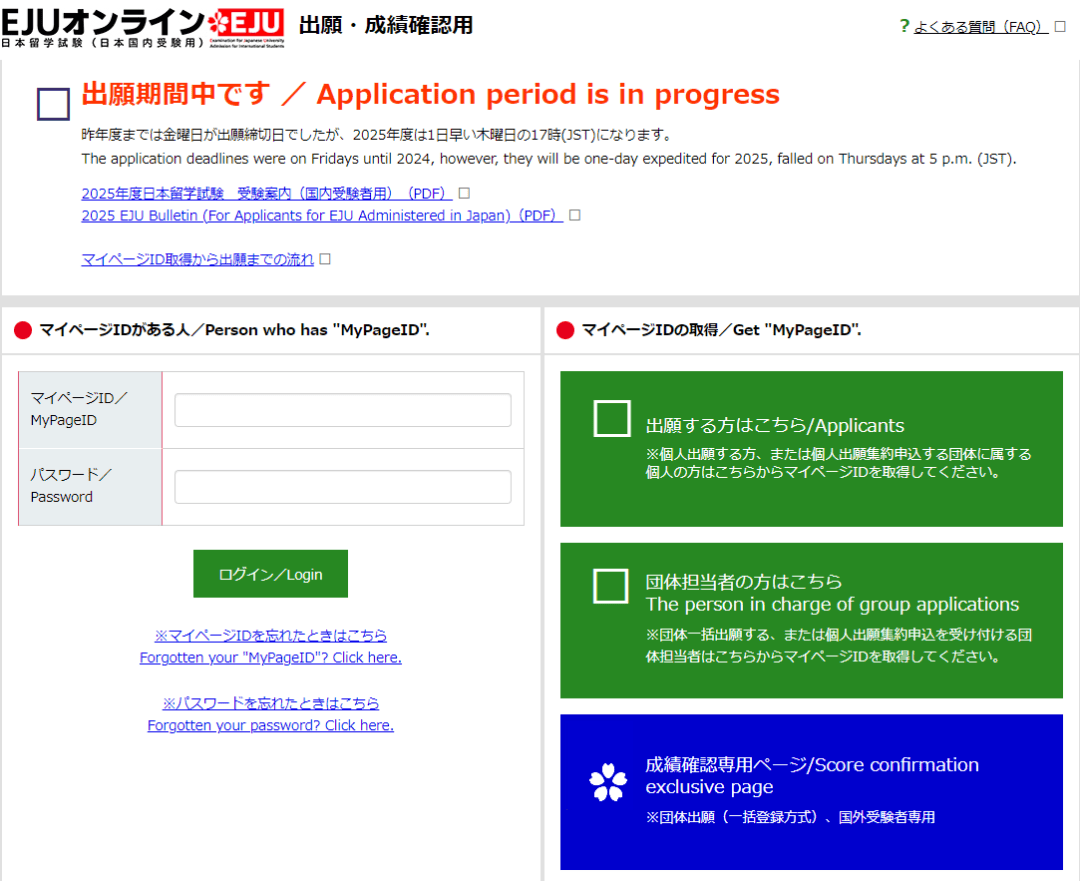1080x881 pixels.
Task: Click the external-link icon beside FAQ
Action: point(1060,26)
